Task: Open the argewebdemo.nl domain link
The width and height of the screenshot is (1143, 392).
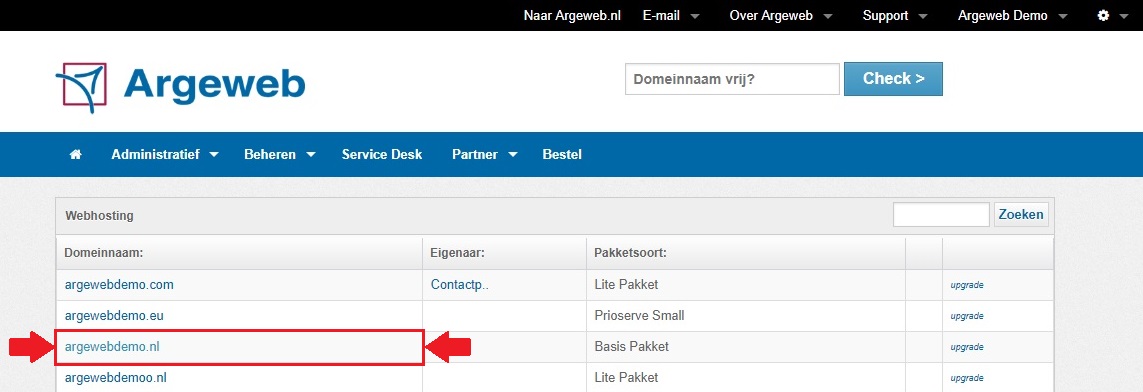Action: [112, 347]
